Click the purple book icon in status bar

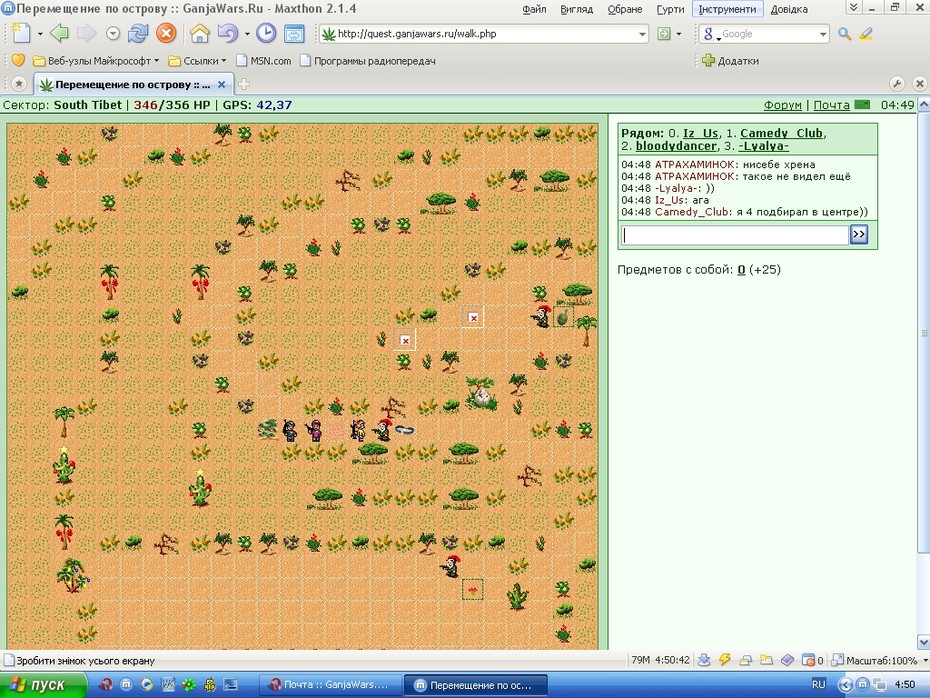coord(787,660)
